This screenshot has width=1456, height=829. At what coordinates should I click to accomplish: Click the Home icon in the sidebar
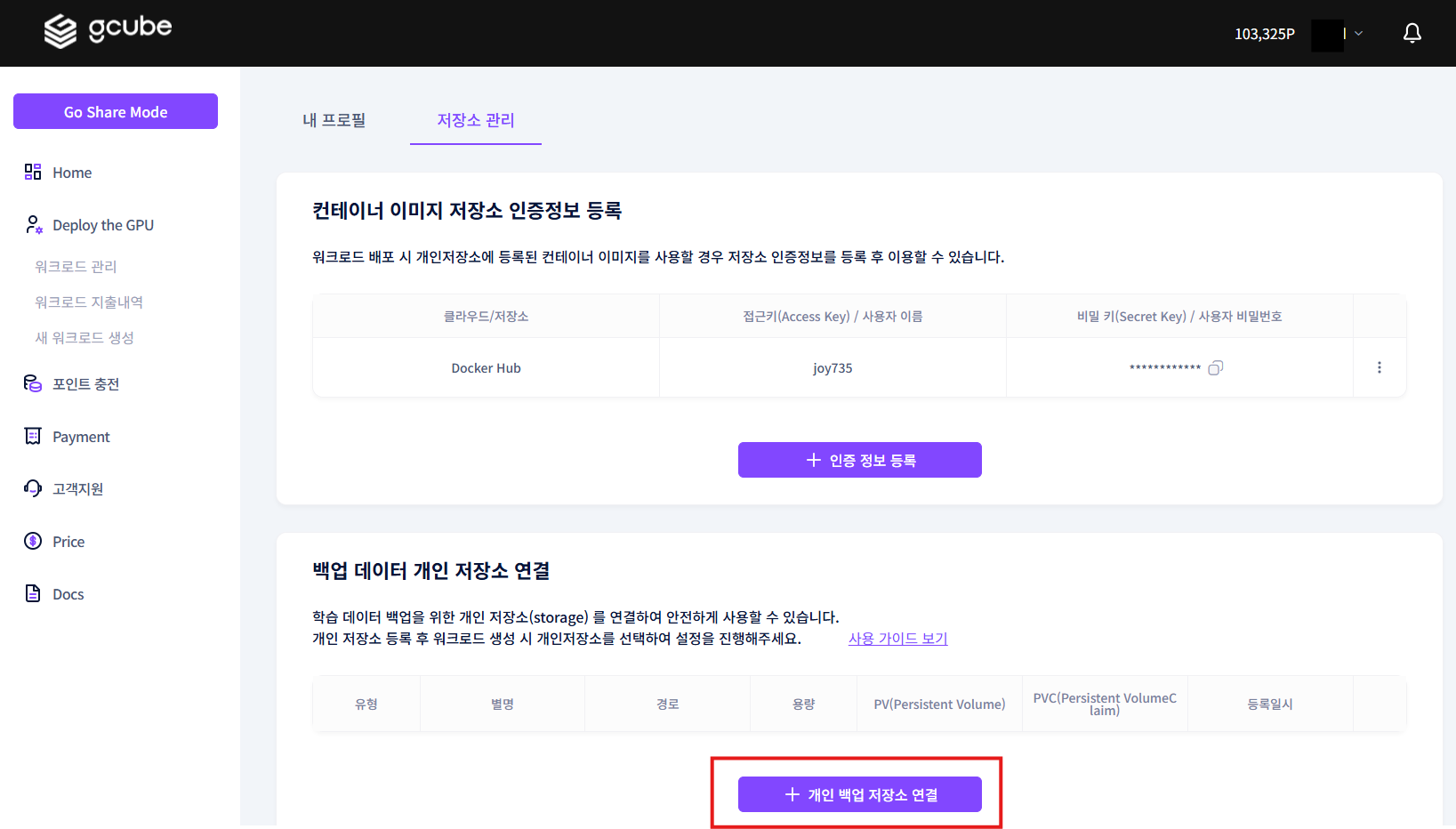[32, 172]
